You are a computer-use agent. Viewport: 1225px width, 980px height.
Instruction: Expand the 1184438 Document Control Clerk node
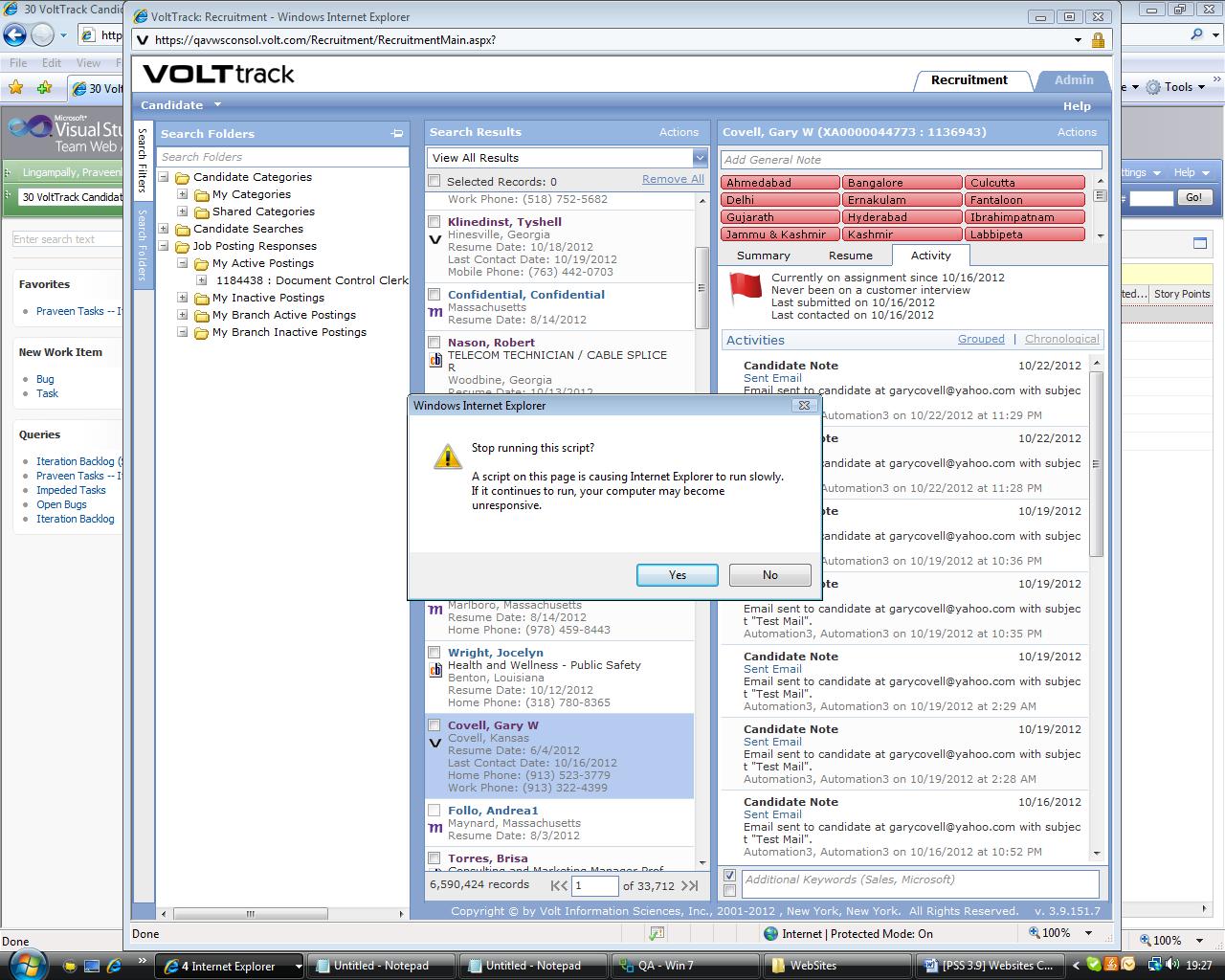tap(202, 280)
